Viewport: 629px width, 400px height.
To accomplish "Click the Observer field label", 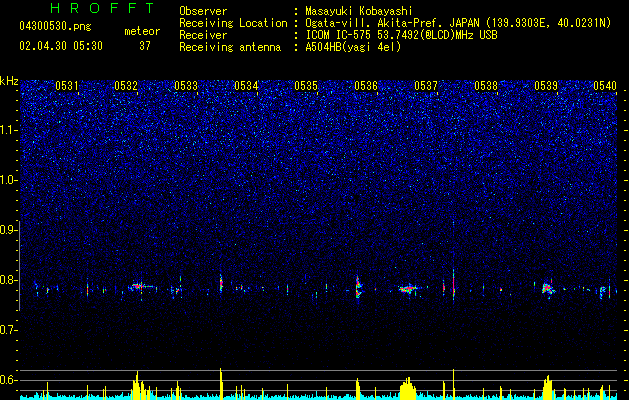I will 203,11.
